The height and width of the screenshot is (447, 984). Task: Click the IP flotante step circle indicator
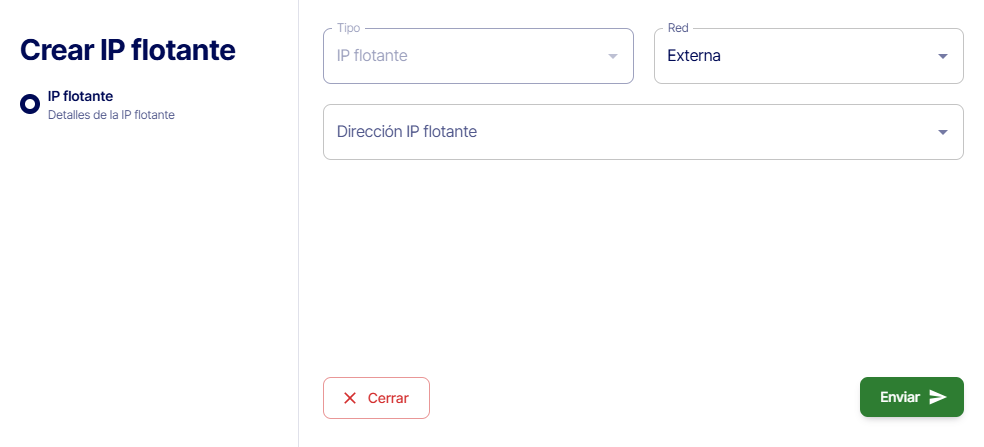point(30,104)
